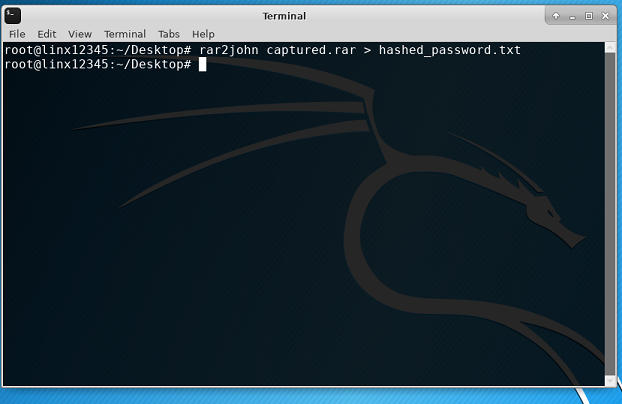Screen dimensions: 622x404
Task: Click the cursor block at the second prompt
Action: point(202,64)
